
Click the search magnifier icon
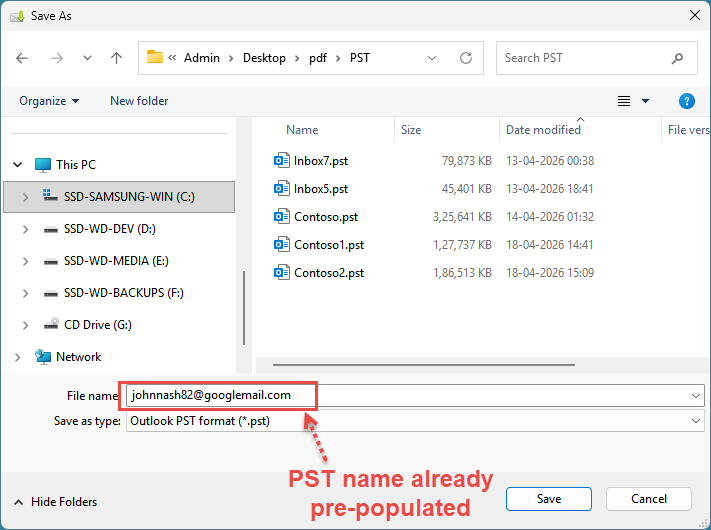(x=677, y=58)
